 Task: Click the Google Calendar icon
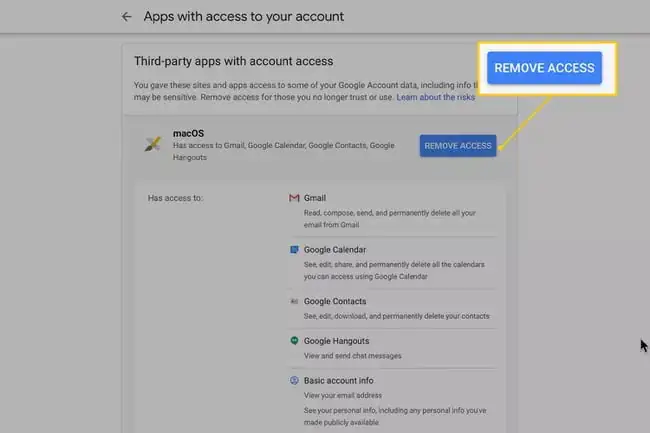click(x=294, y=250)
